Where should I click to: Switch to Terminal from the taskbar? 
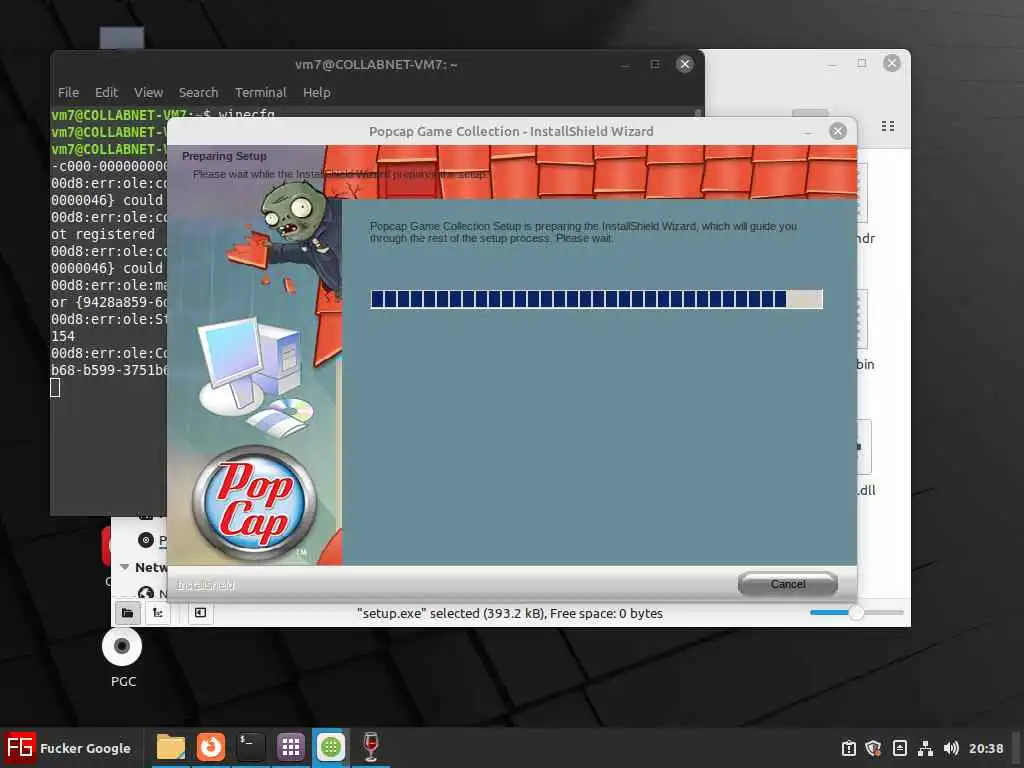click(x=251, y=747)
